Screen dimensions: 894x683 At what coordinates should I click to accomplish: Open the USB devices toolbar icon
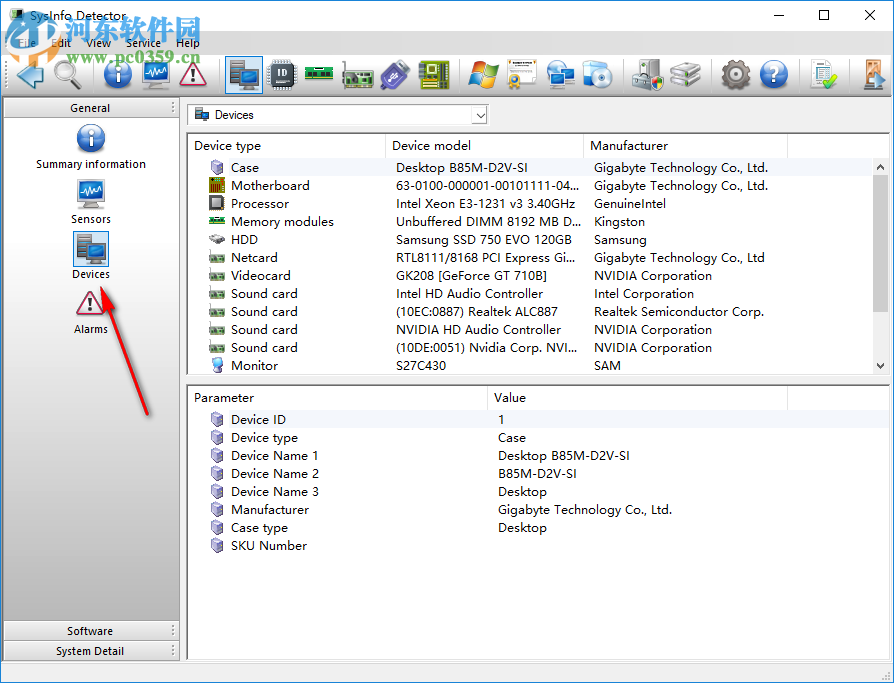coord(395,74)
